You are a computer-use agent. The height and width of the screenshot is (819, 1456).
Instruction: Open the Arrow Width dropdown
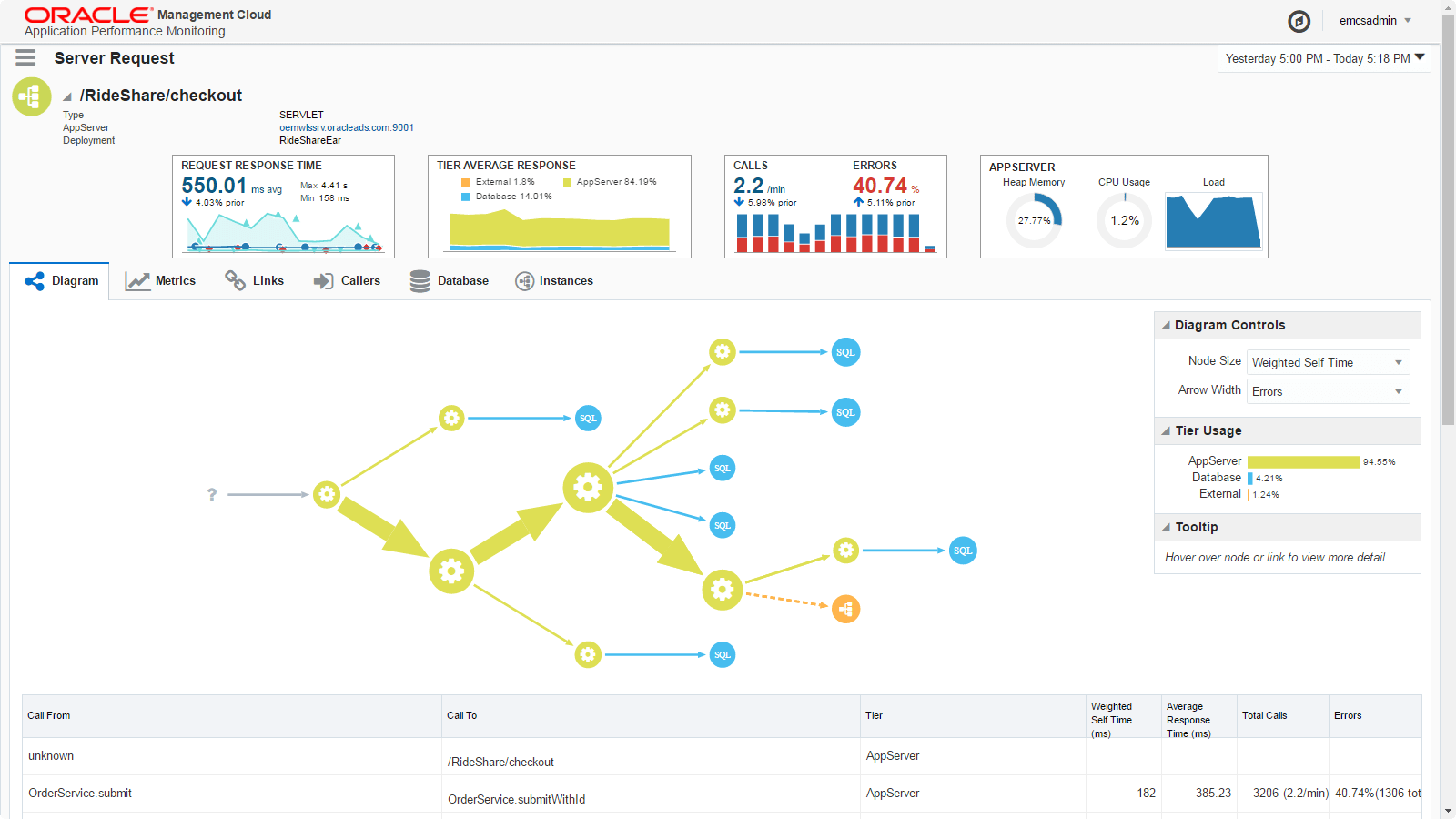[x=1328, y=391]
